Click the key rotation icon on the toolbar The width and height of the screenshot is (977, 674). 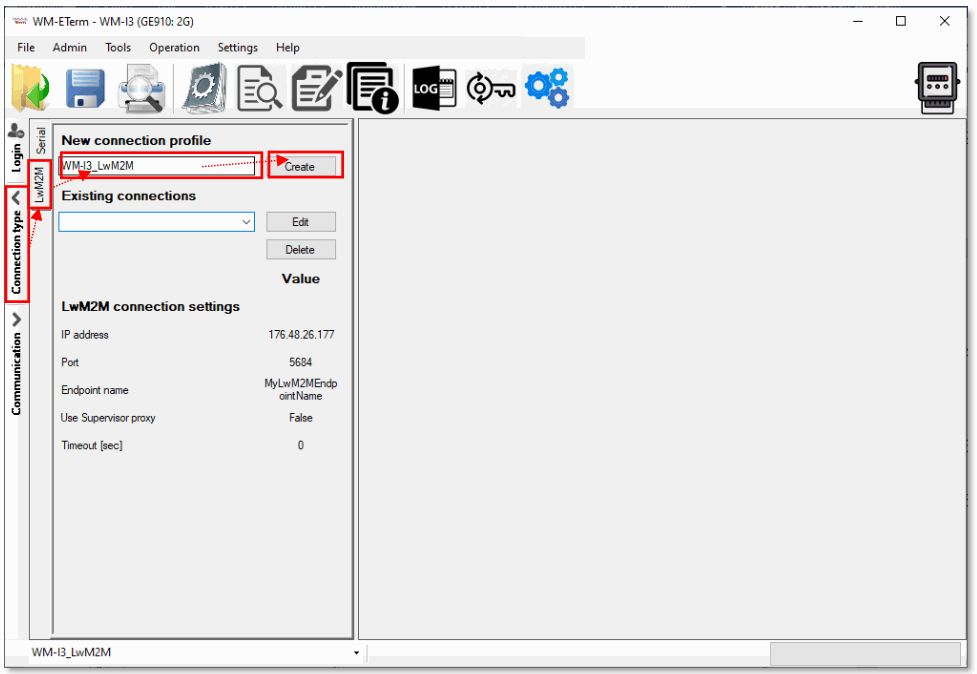489,87
